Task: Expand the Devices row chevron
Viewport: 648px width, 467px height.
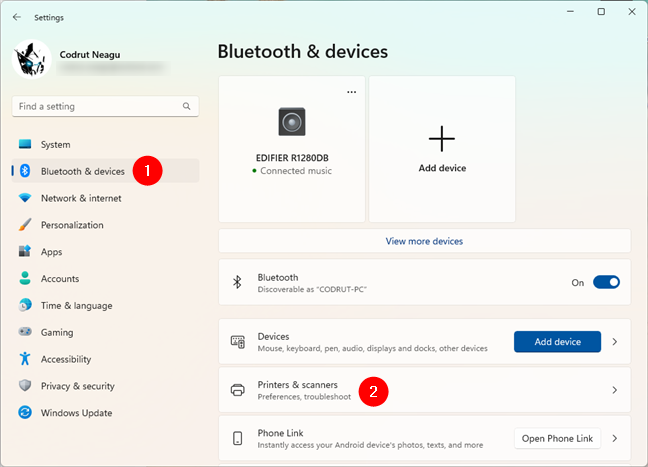Action: pyautogui.click(x=615, y=342)
